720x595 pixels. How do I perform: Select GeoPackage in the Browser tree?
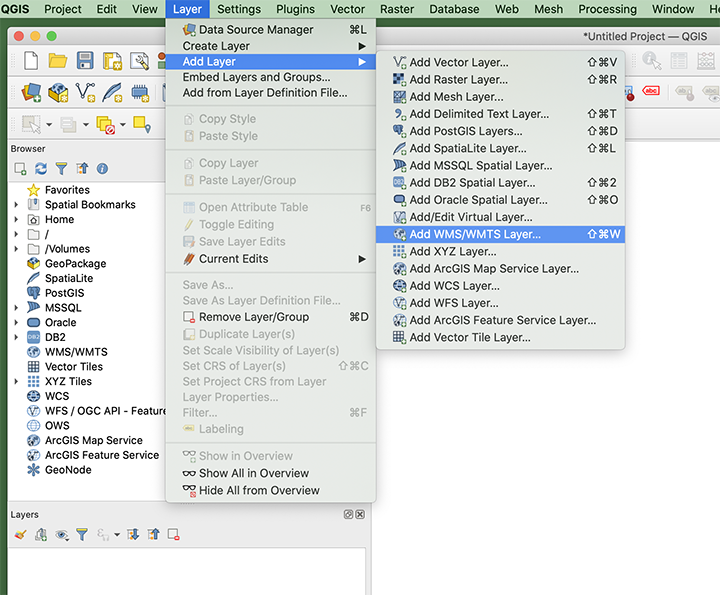(75, 264)
